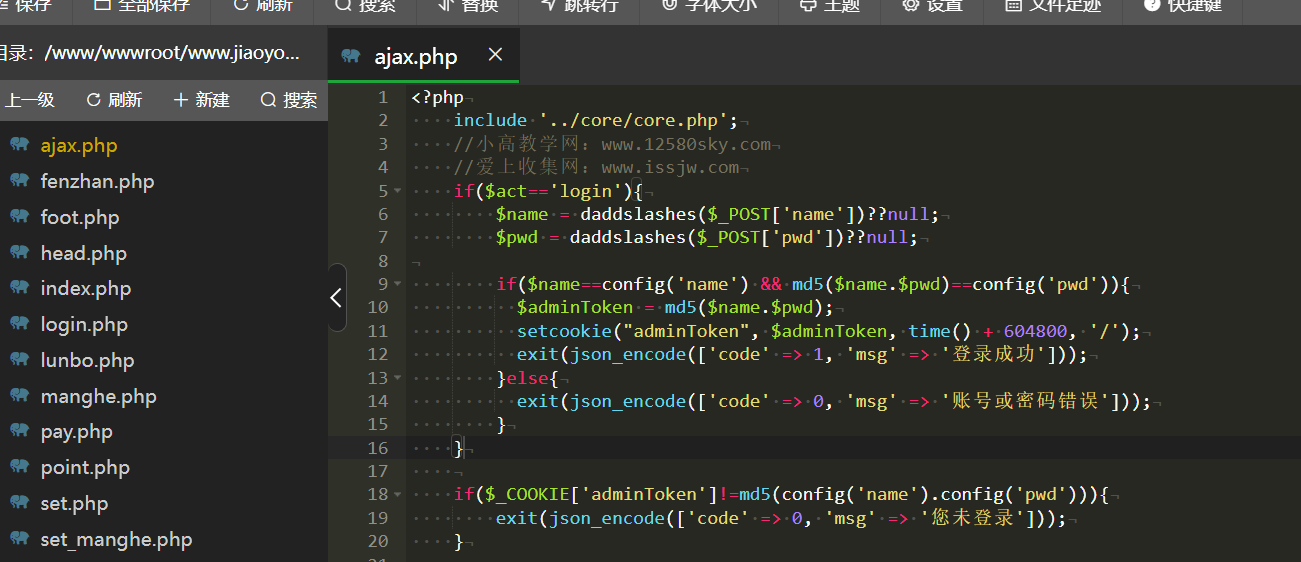Click the comment with www.12580sky.com
The image size is (1301, 562).
pos(612,144)
